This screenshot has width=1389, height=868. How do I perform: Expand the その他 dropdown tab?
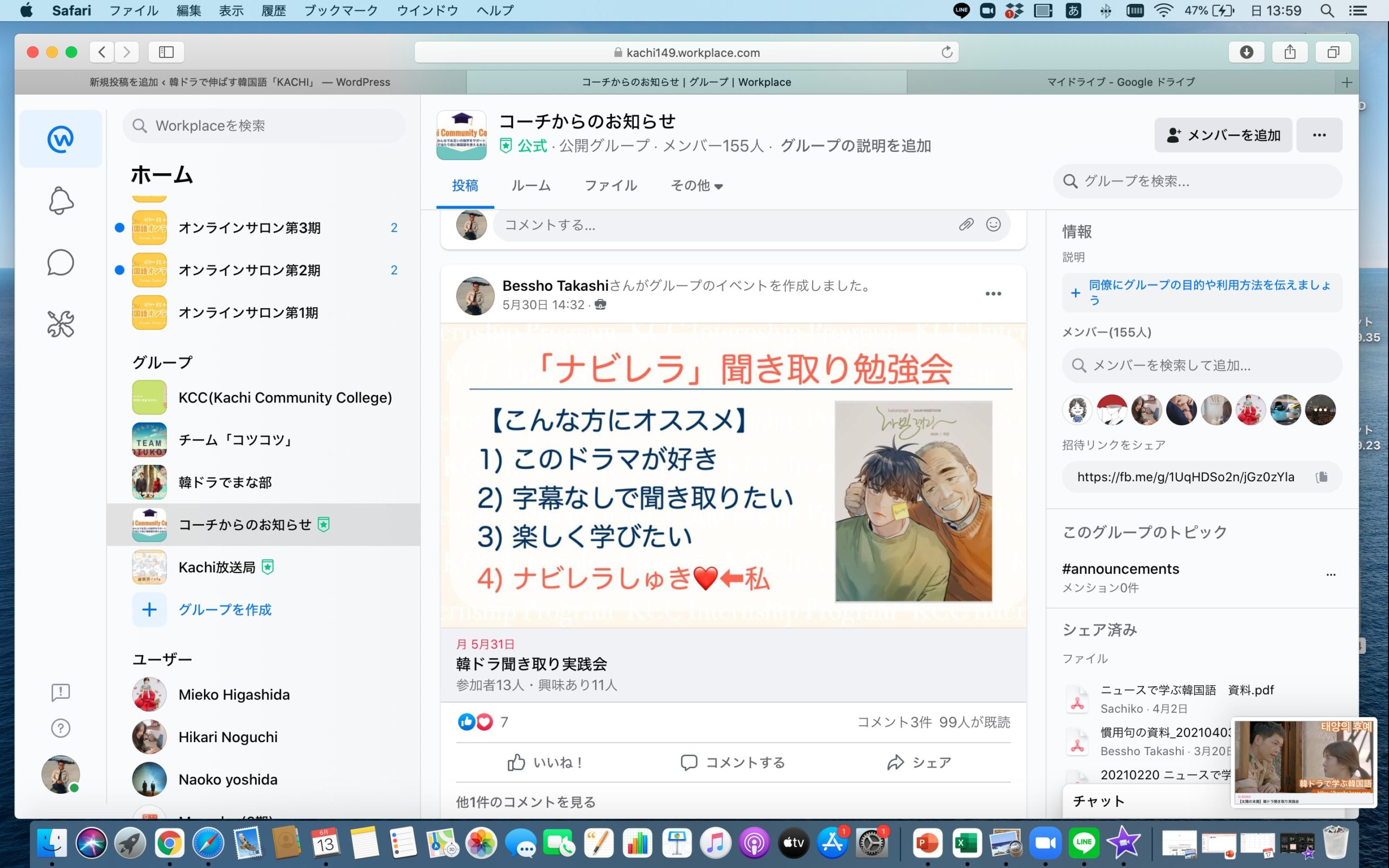click(x=696, y=186)
